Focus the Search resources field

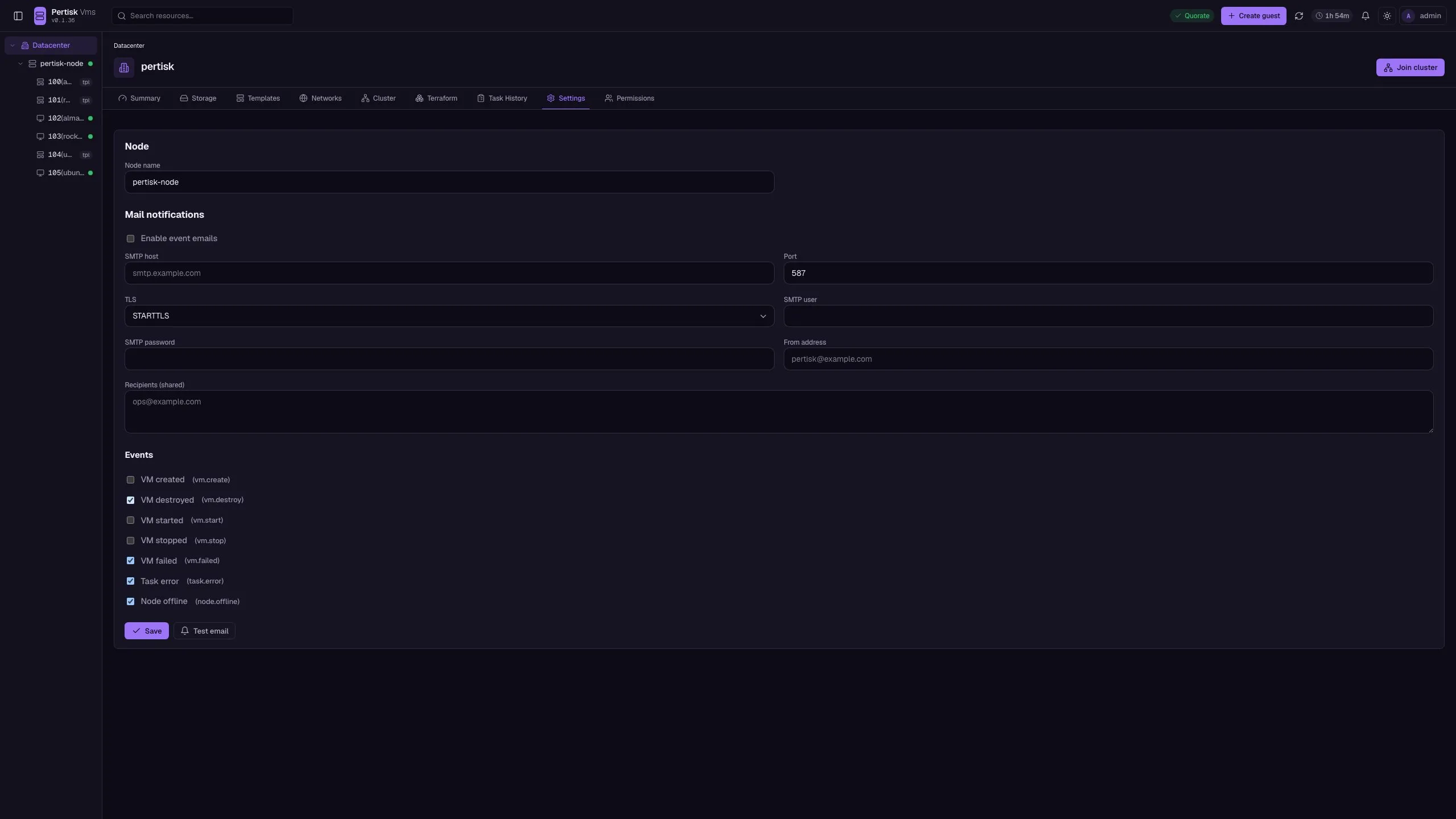coord(202,16)
